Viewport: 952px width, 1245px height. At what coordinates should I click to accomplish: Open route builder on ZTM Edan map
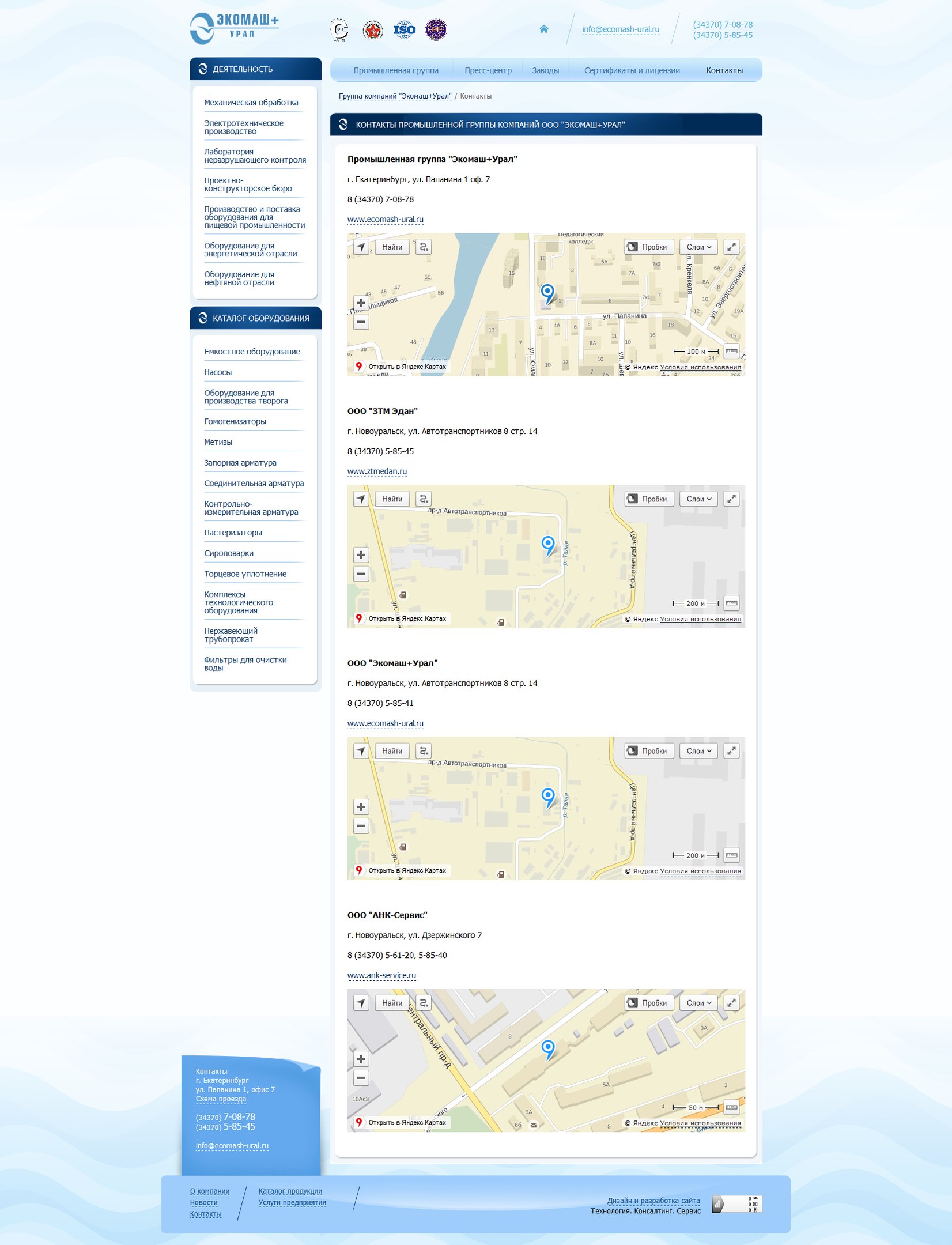tap(424, 499)
